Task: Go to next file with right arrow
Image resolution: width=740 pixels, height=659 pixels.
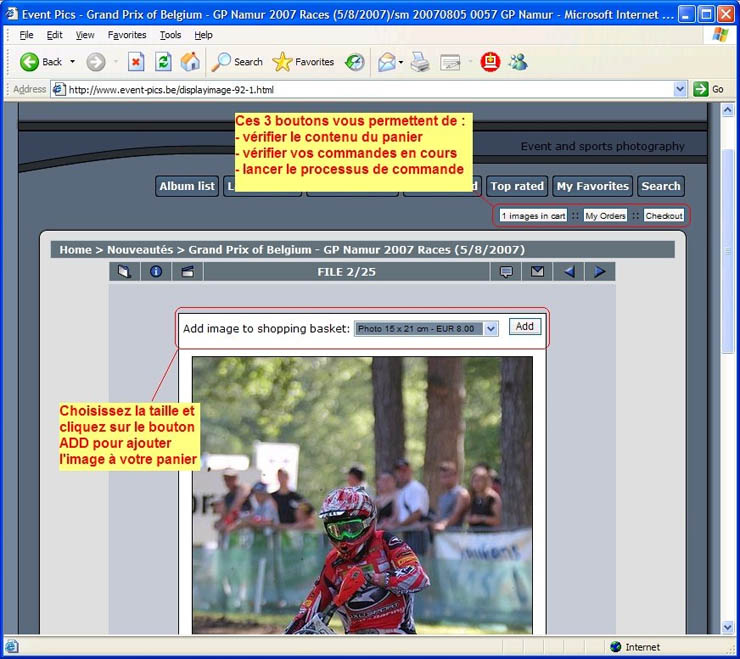Action: coord(600,271)
